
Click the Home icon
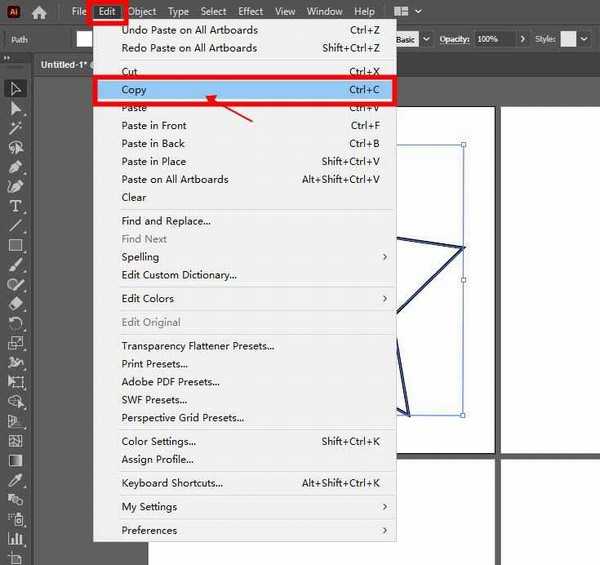coord(39,12)
